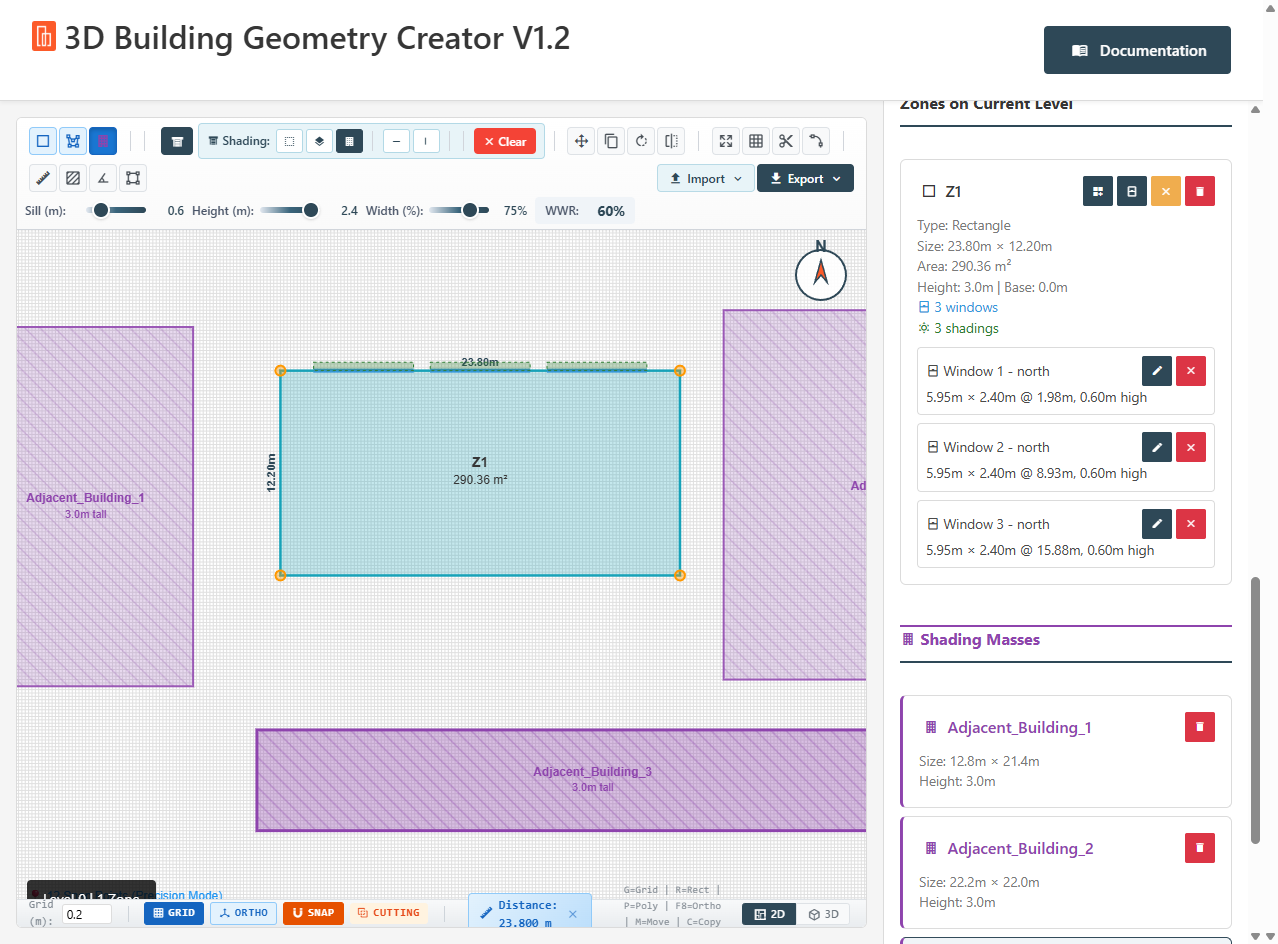Screen dimensions: 1278x944
Task: Edit Window 2 - north with pencil icon
Action: point(1156,447)
